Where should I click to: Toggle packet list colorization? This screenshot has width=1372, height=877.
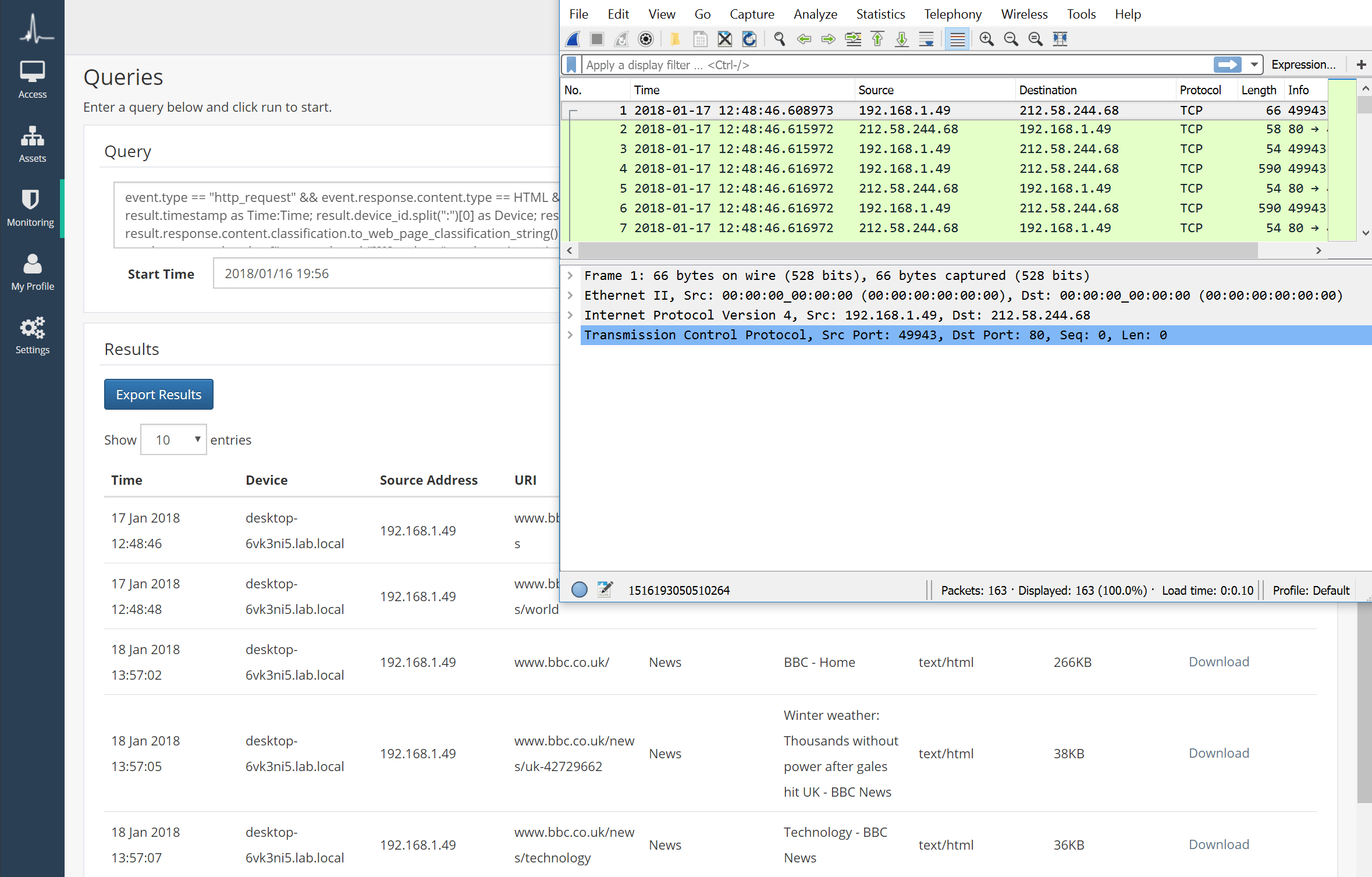pos(957,39)
